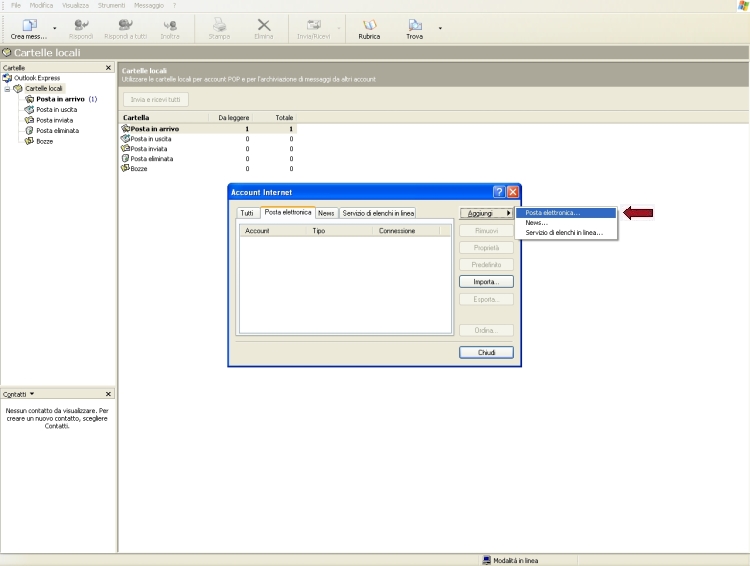Click the Importa... button
750x566 pixels.
tap(486, 282)
